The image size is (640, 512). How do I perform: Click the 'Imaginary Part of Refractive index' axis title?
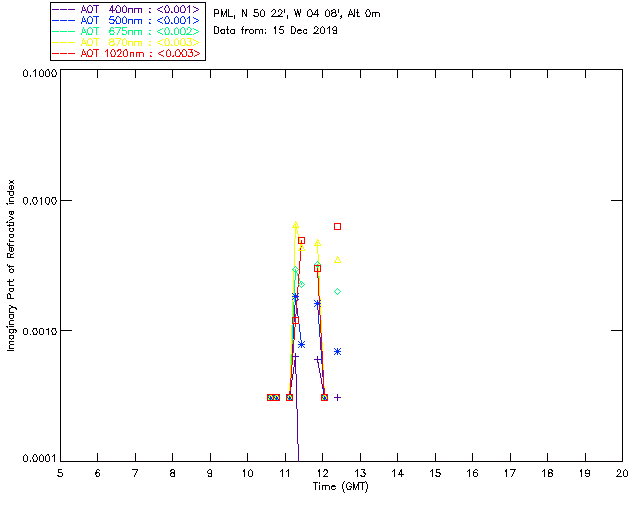tap(11, 265)
